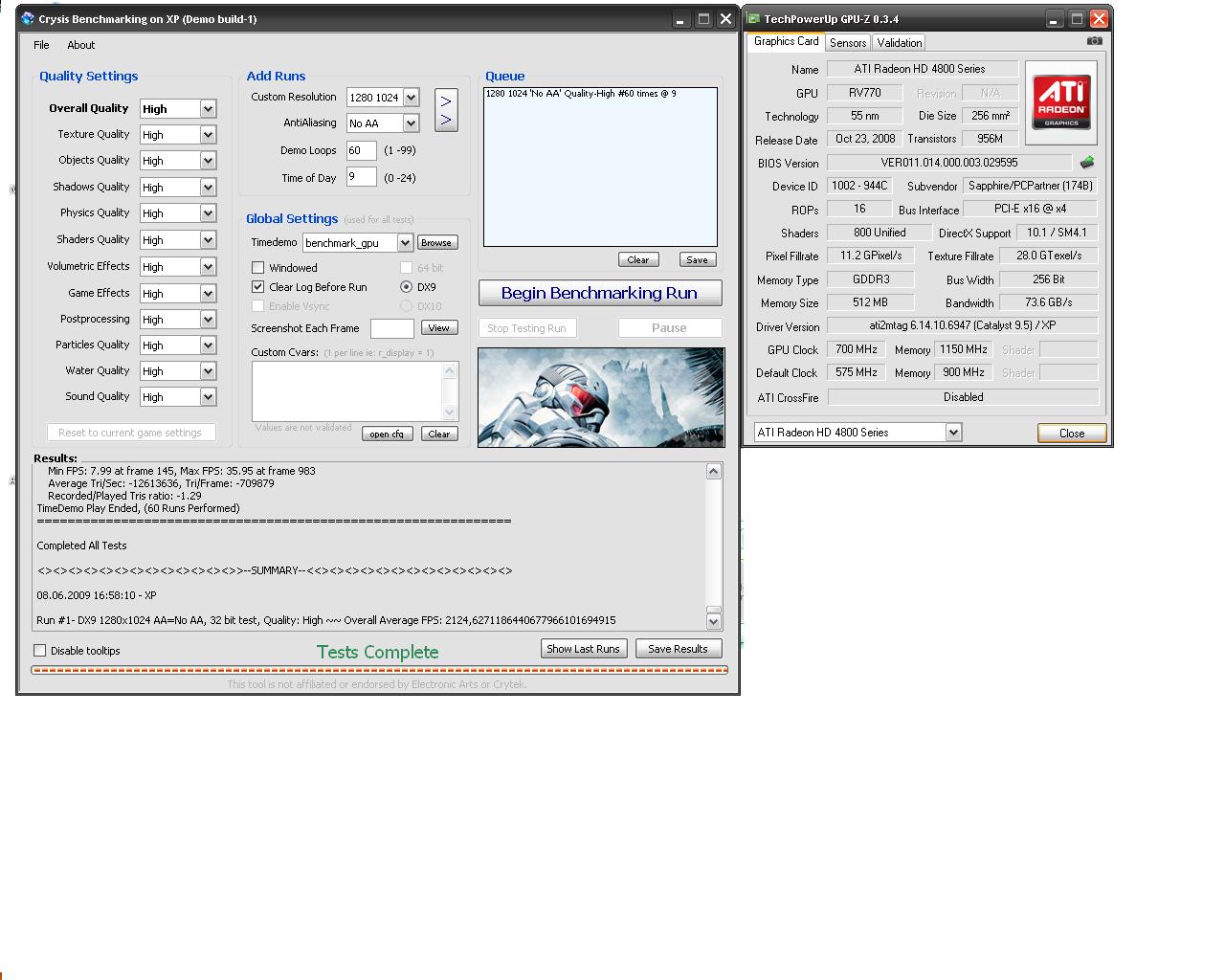Click the add-run double arrow button

pyautogui.click(x=446, y=110)
